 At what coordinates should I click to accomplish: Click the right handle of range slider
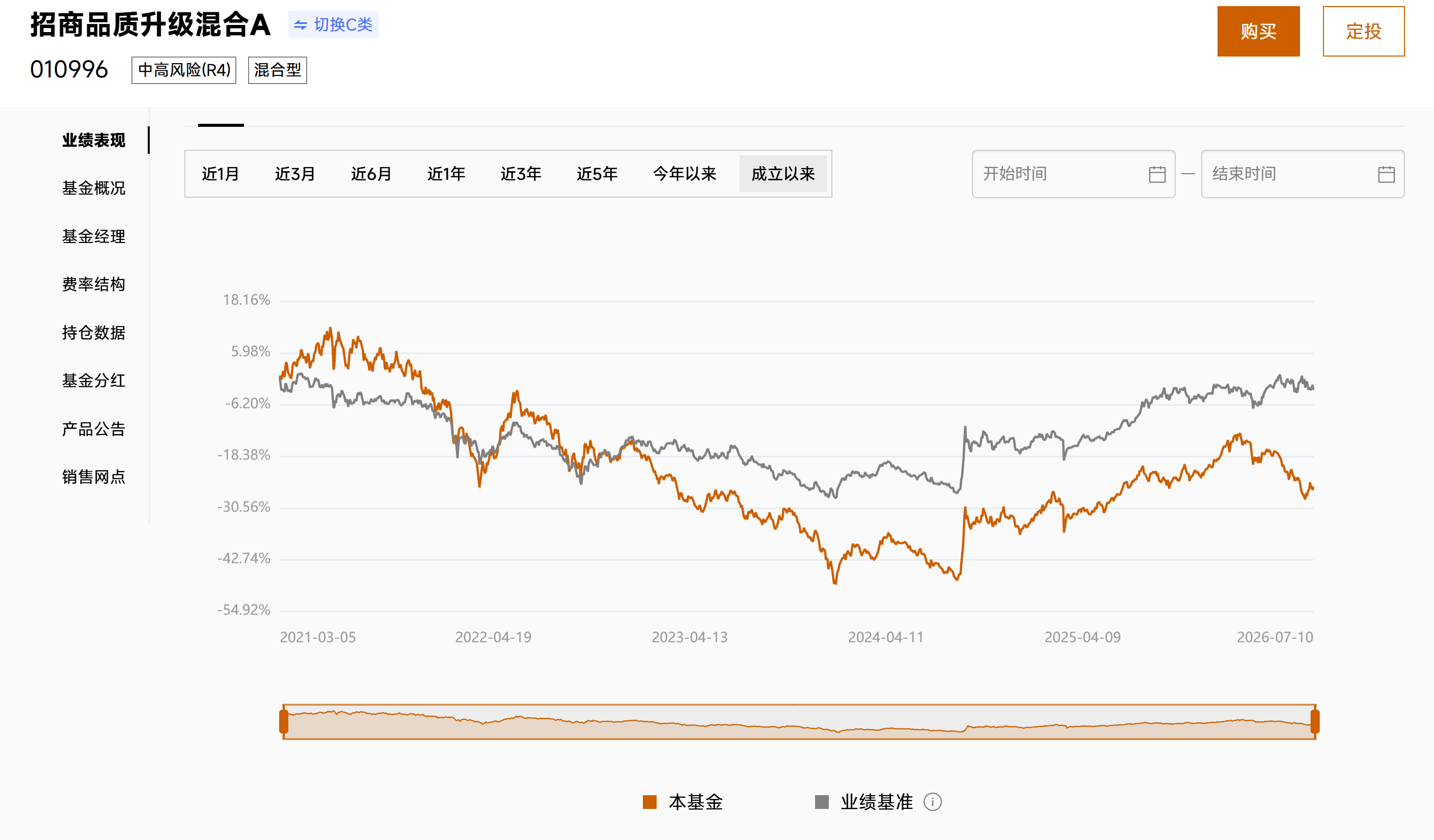click(x=1315, y=722)
